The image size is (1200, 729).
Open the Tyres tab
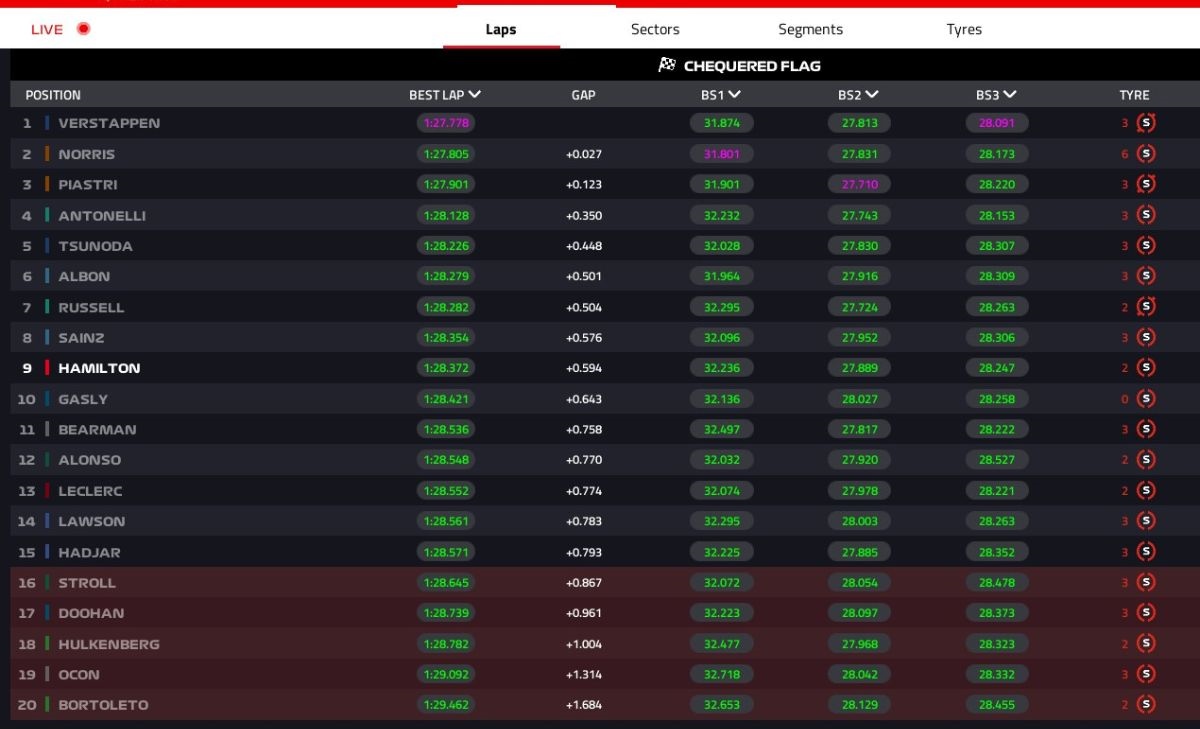click(x=964, y=29)
